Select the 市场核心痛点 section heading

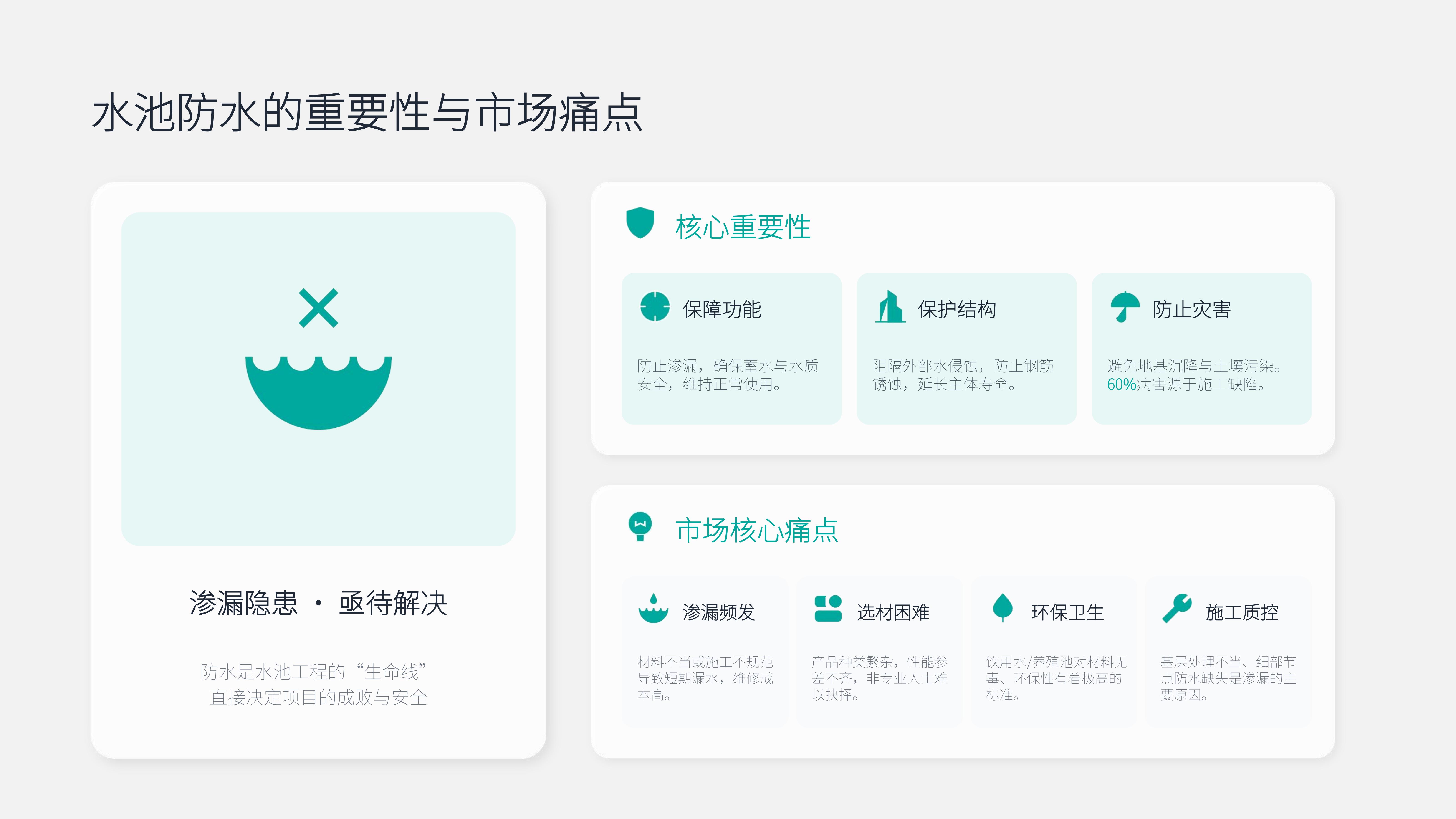(757, 530)
